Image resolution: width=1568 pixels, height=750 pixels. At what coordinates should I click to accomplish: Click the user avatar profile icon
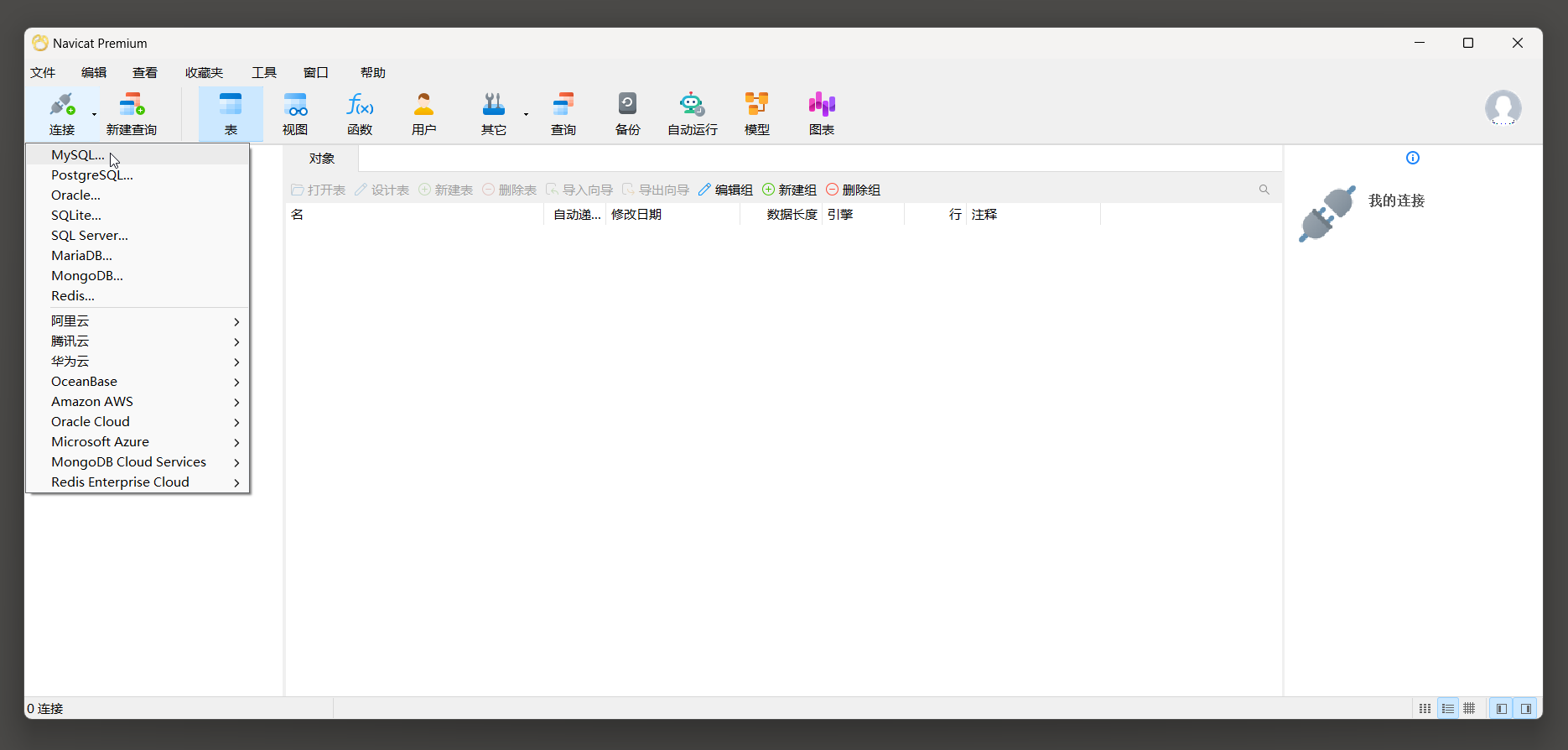pyautogui.click(x=1503, y=107)
